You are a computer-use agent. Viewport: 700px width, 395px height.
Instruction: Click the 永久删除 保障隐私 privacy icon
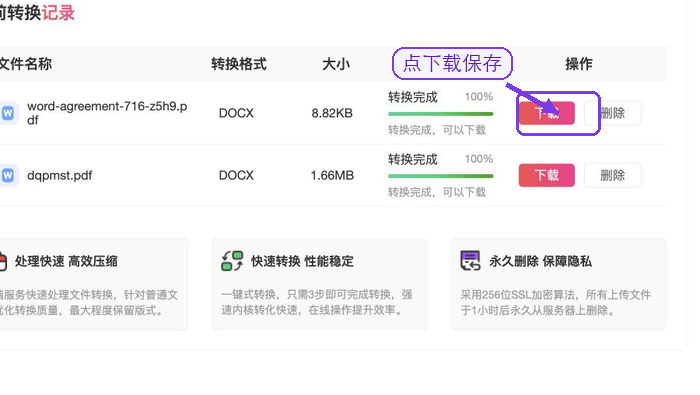coord(471,261)
